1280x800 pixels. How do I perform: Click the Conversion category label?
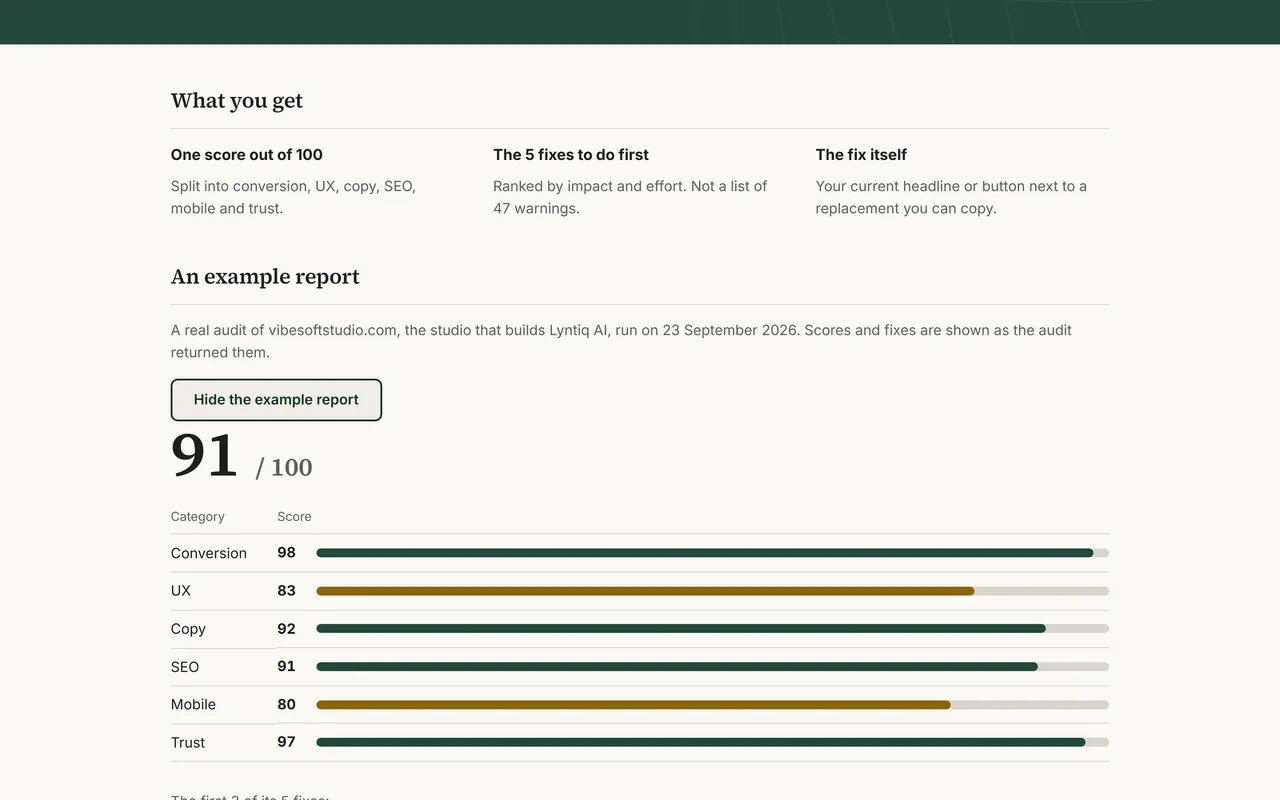click(209, 553)
